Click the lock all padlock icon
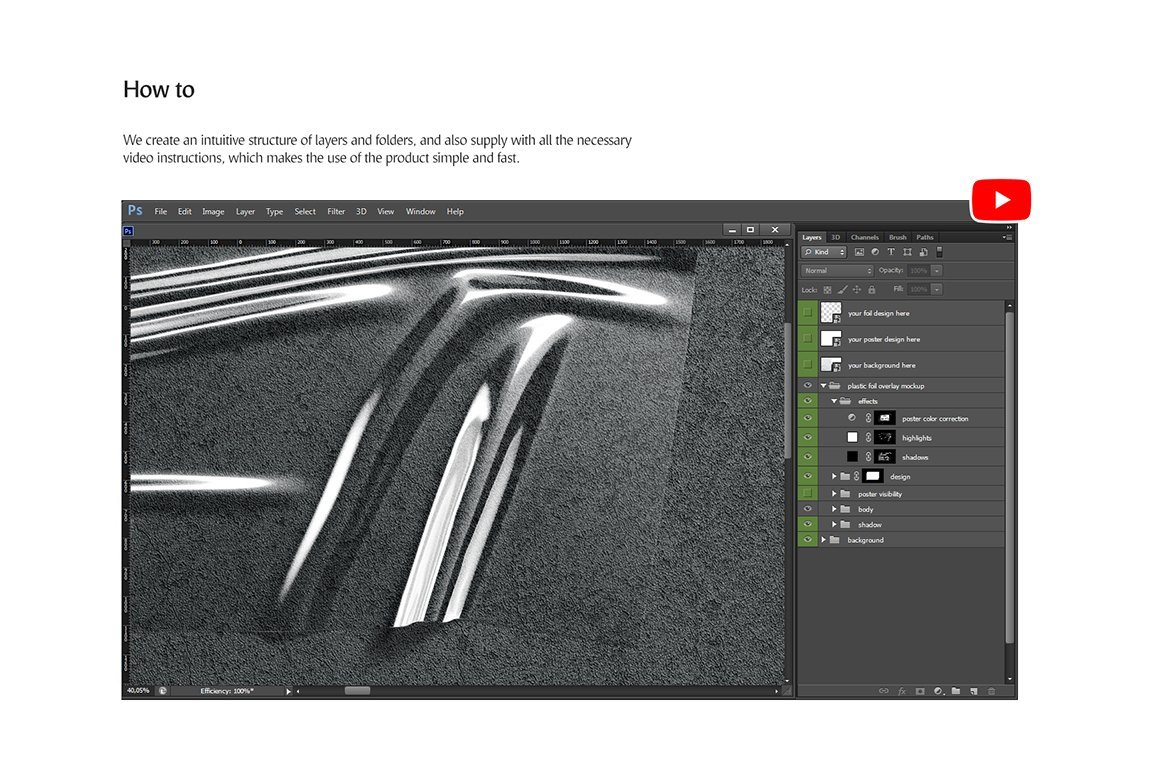 click(872, 290)
